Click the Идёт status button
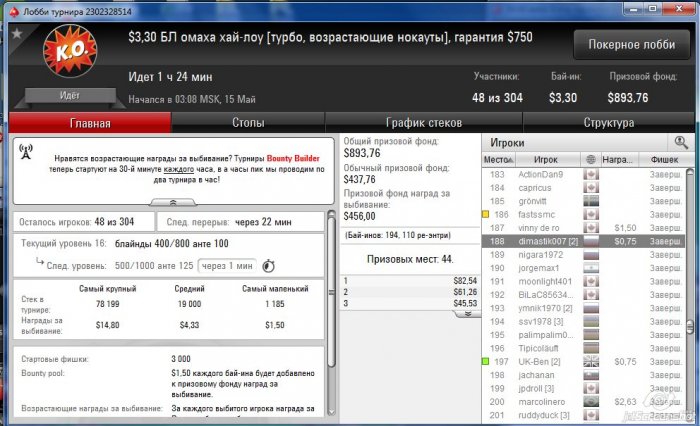 pos(70,95)
